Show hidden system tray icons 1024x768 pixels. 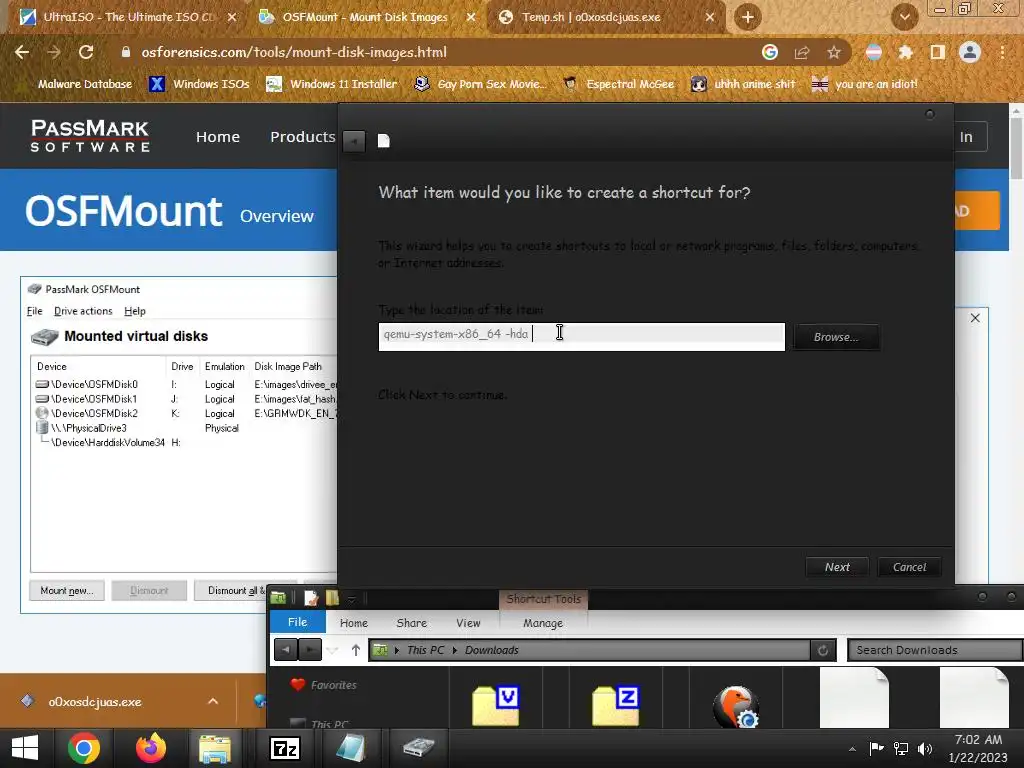tap(852, 749)
